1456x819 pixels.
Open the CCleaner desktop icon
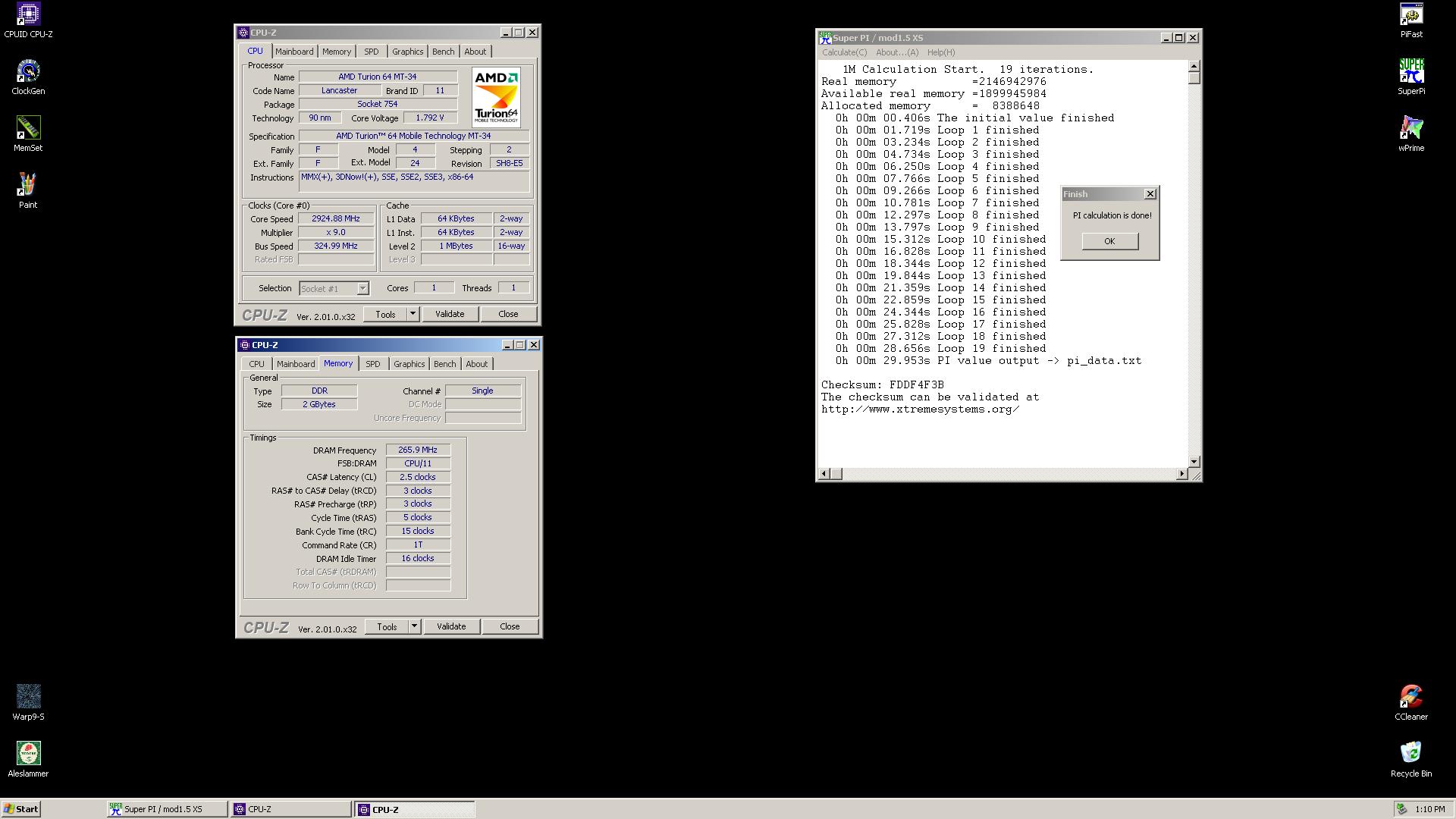coord(1411,703)
